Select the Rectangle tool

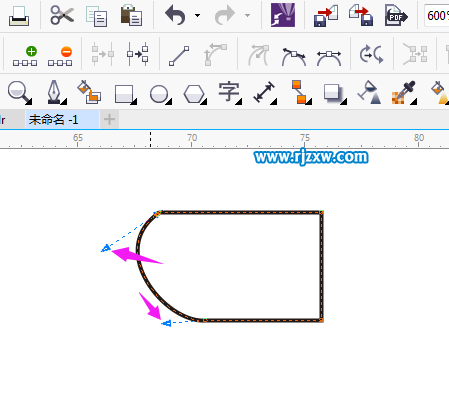point(125,94)
